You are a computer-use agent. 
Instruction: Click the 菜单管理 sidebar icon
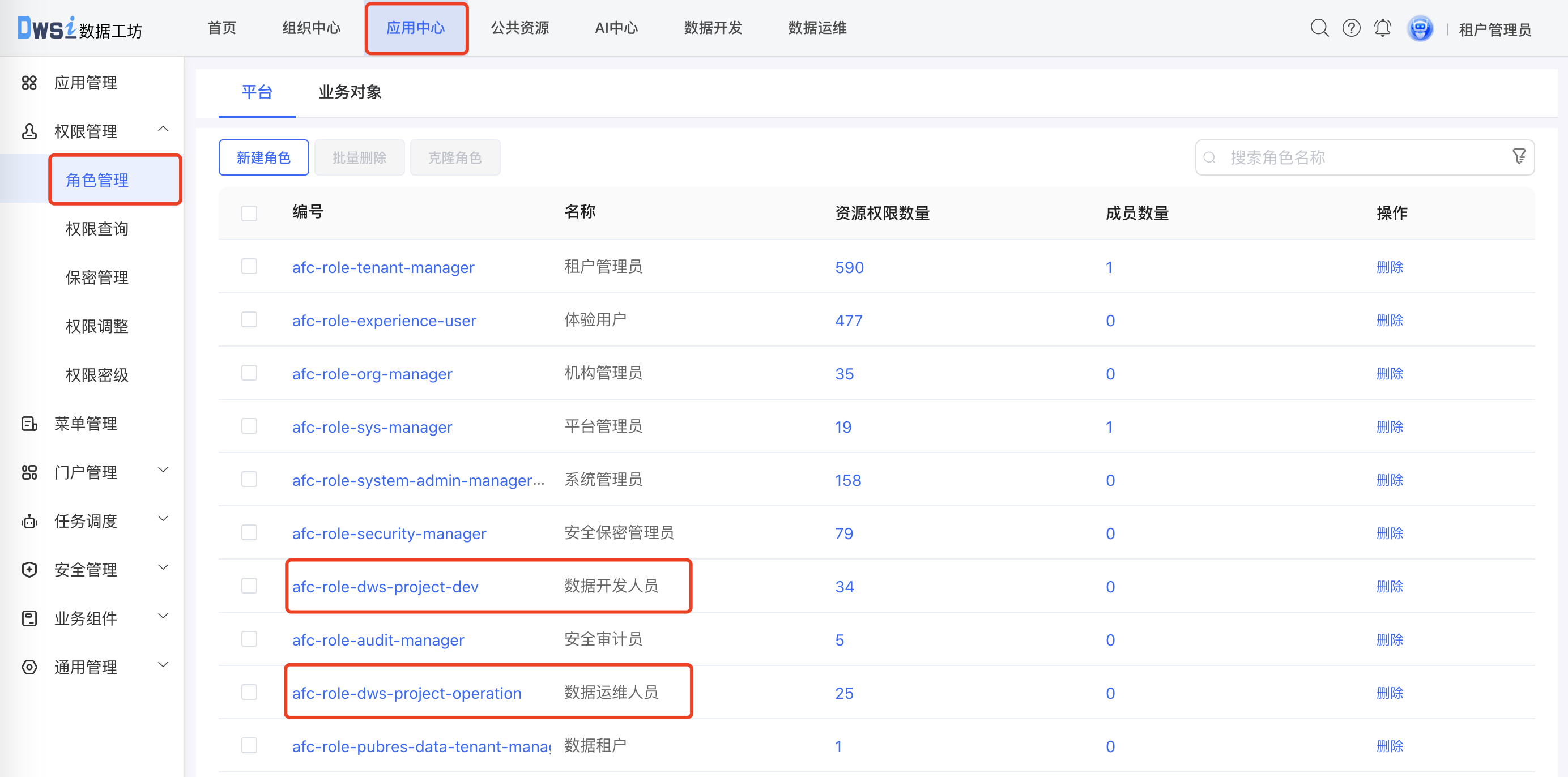click(29, 424)
